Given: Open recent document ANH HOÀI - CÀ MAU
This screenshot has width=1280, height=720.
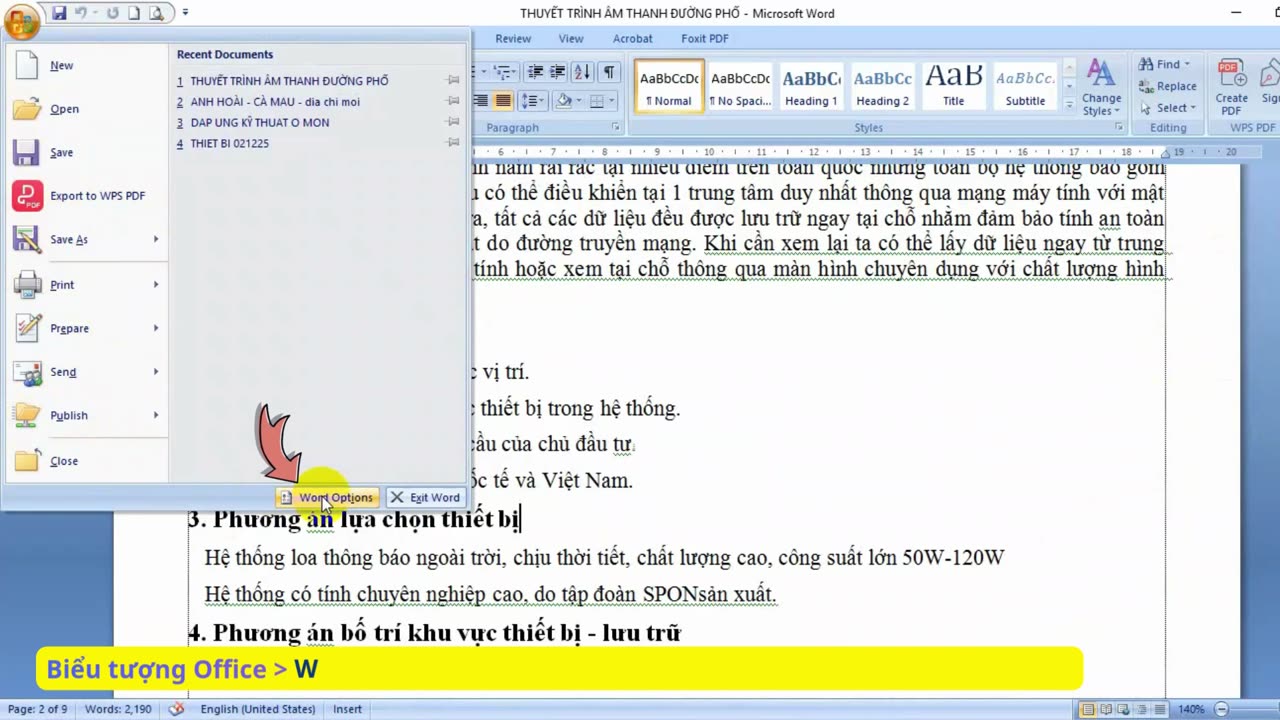Looking at the screenshot, I should click(275, 102).
